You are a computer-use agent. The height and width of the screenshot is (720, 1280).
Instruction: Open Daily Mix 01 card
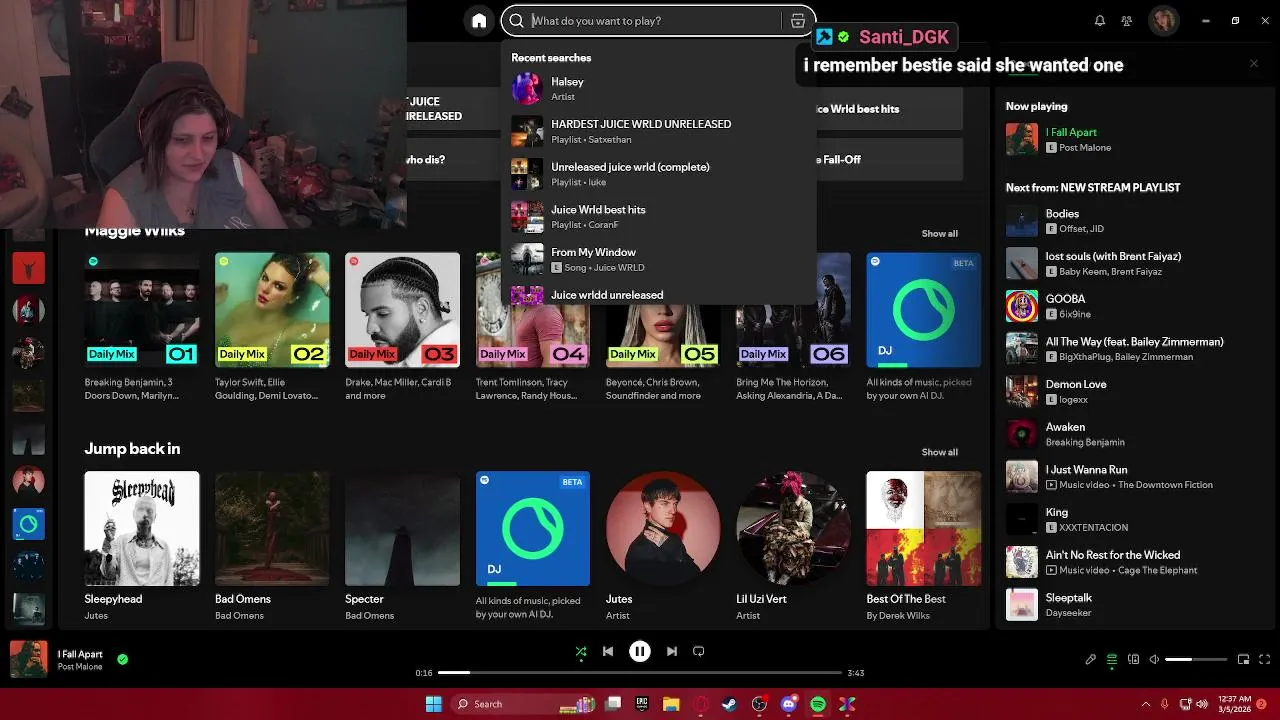coord(142,327)
